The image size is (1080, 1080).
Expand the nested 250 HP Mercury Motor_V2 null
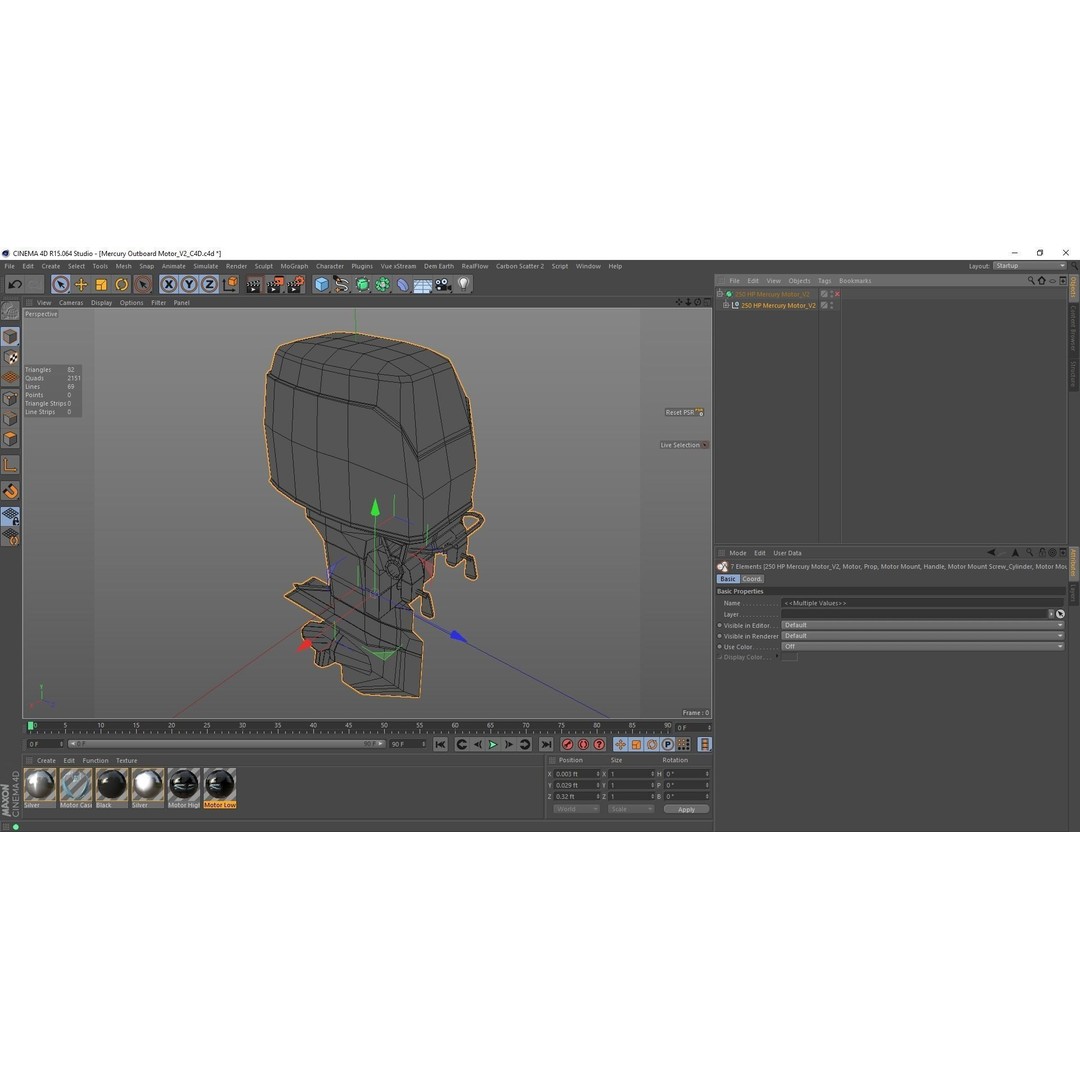(x=726, y=305)
